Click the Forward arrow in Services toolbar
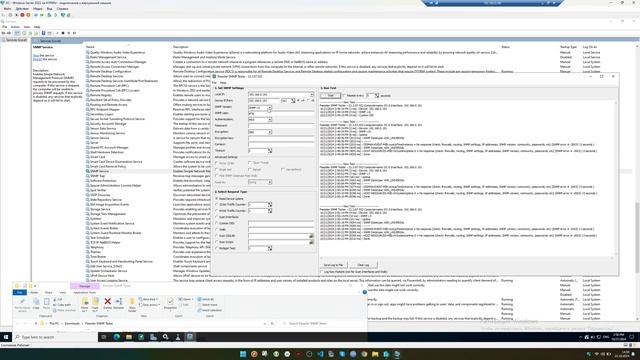 click(x=9, y=33)
